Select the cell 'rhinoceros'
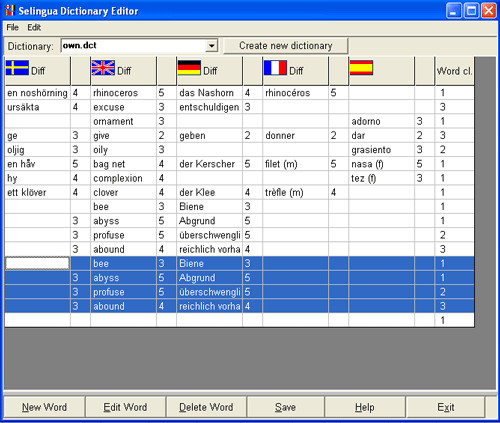This screenshot has width=500, height=423. [123, 93]
